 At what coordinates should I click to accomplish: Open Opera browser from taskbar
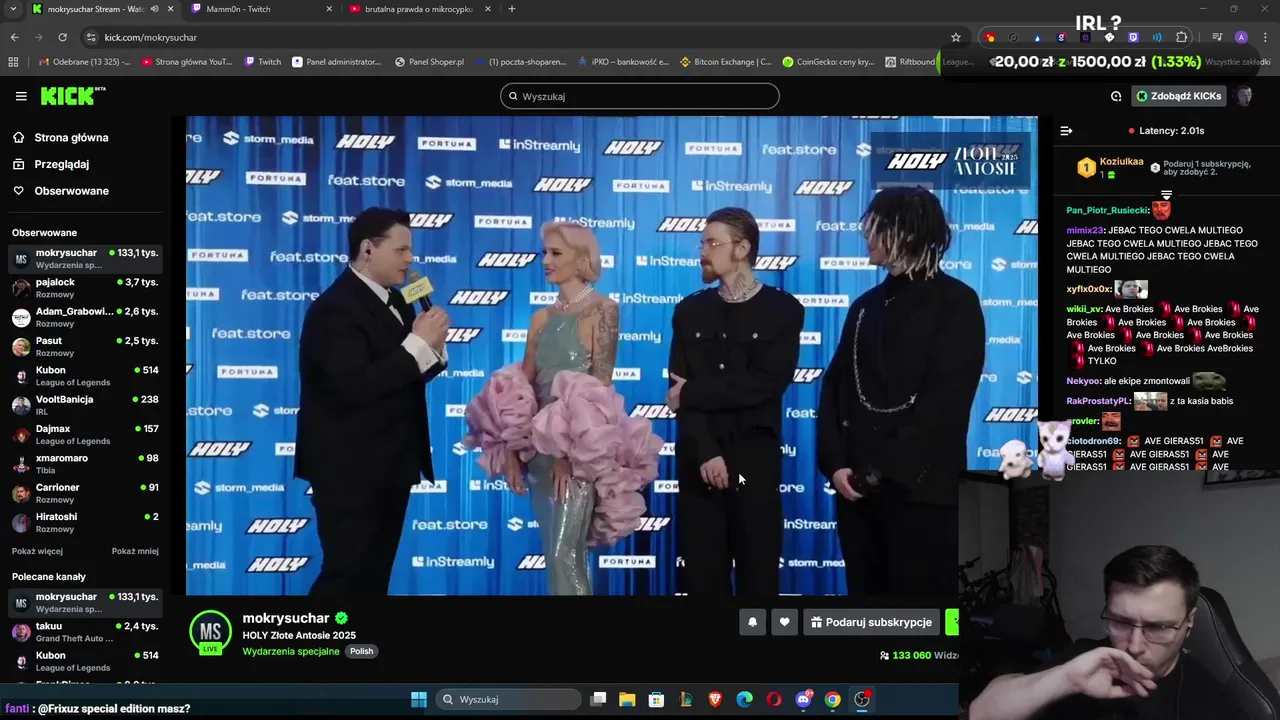[x=774, y=699]
